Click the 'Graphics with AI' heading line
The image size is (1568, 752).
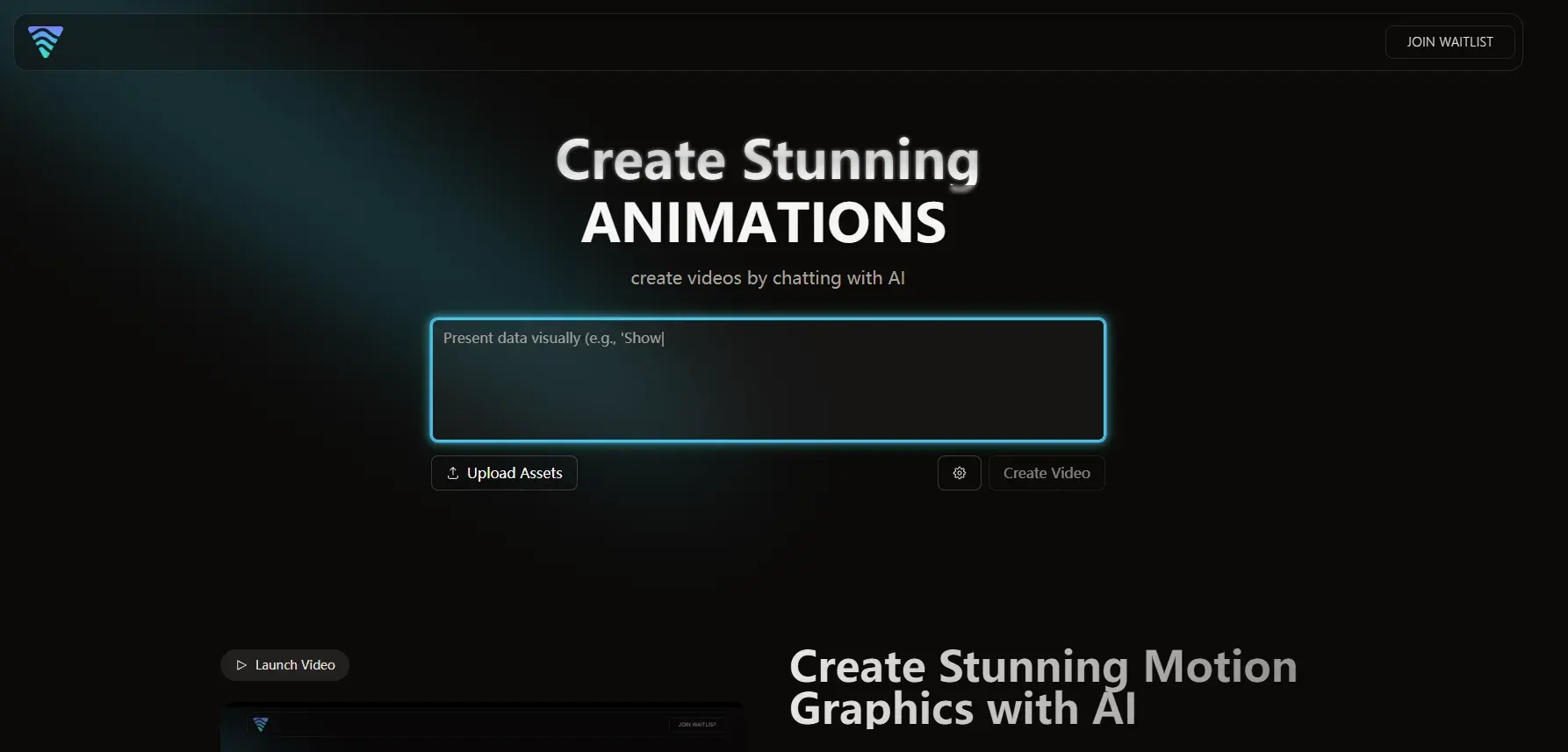[962, 709]
